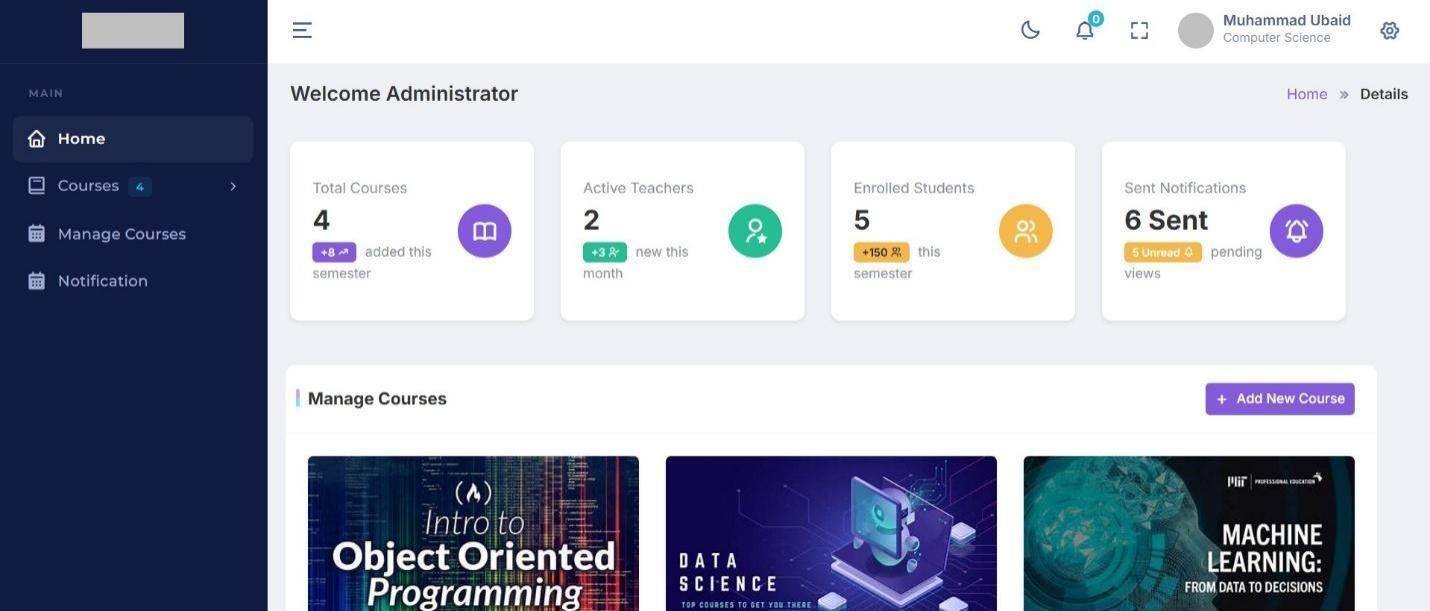Select the Data Science course image
This screenshot has height=611, width=1430.
point(831,533)
